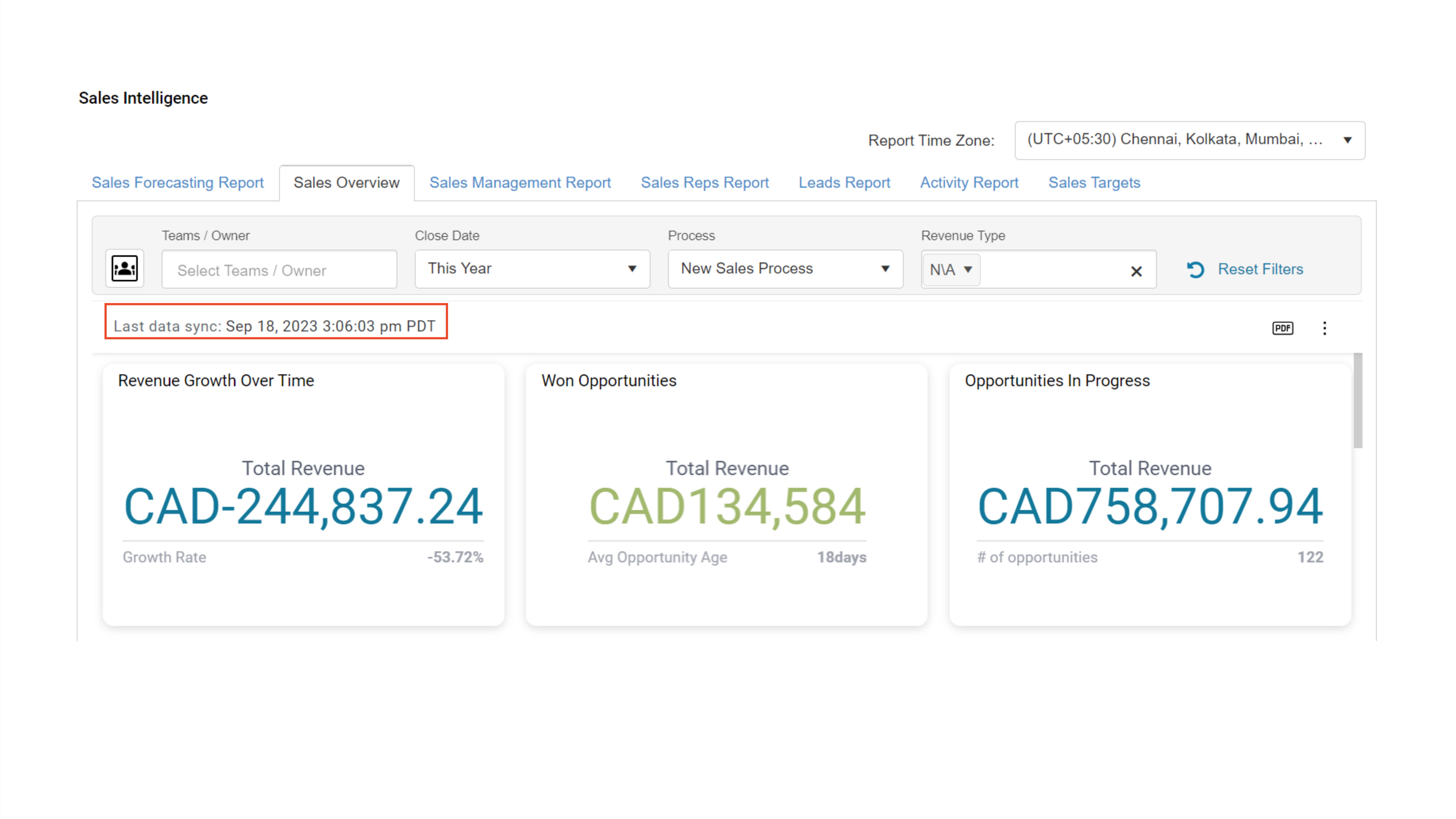Viewport: 1456px width, 819px height.
Task: Expand the Close Date This Year dropdown
Action: [532, 269]
